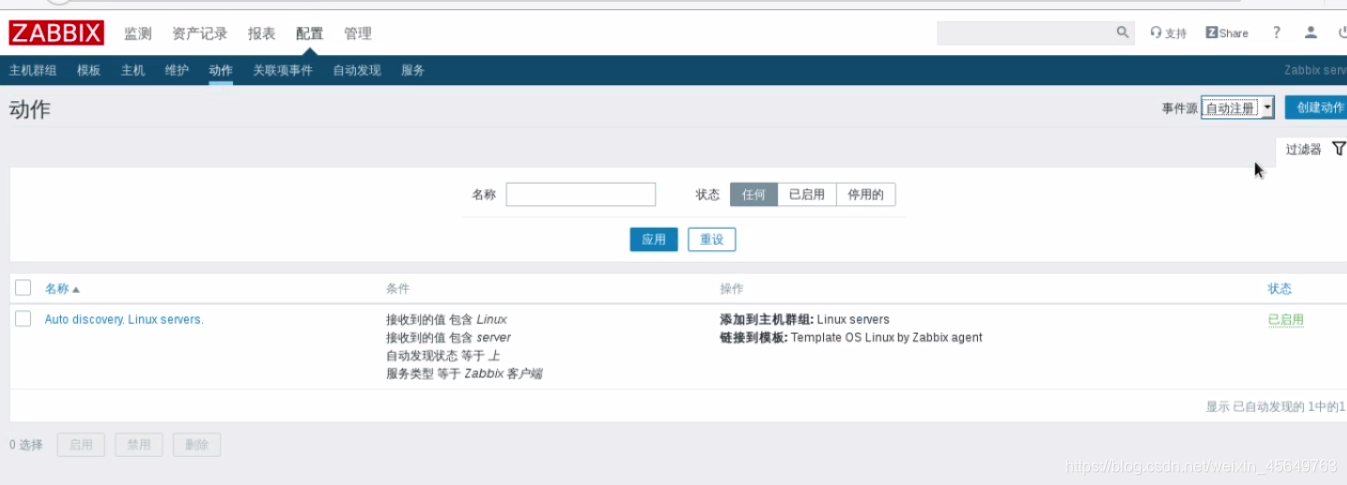Go to 自动发现 submenu
1347x485 pixels.
[x=357, y=70]
